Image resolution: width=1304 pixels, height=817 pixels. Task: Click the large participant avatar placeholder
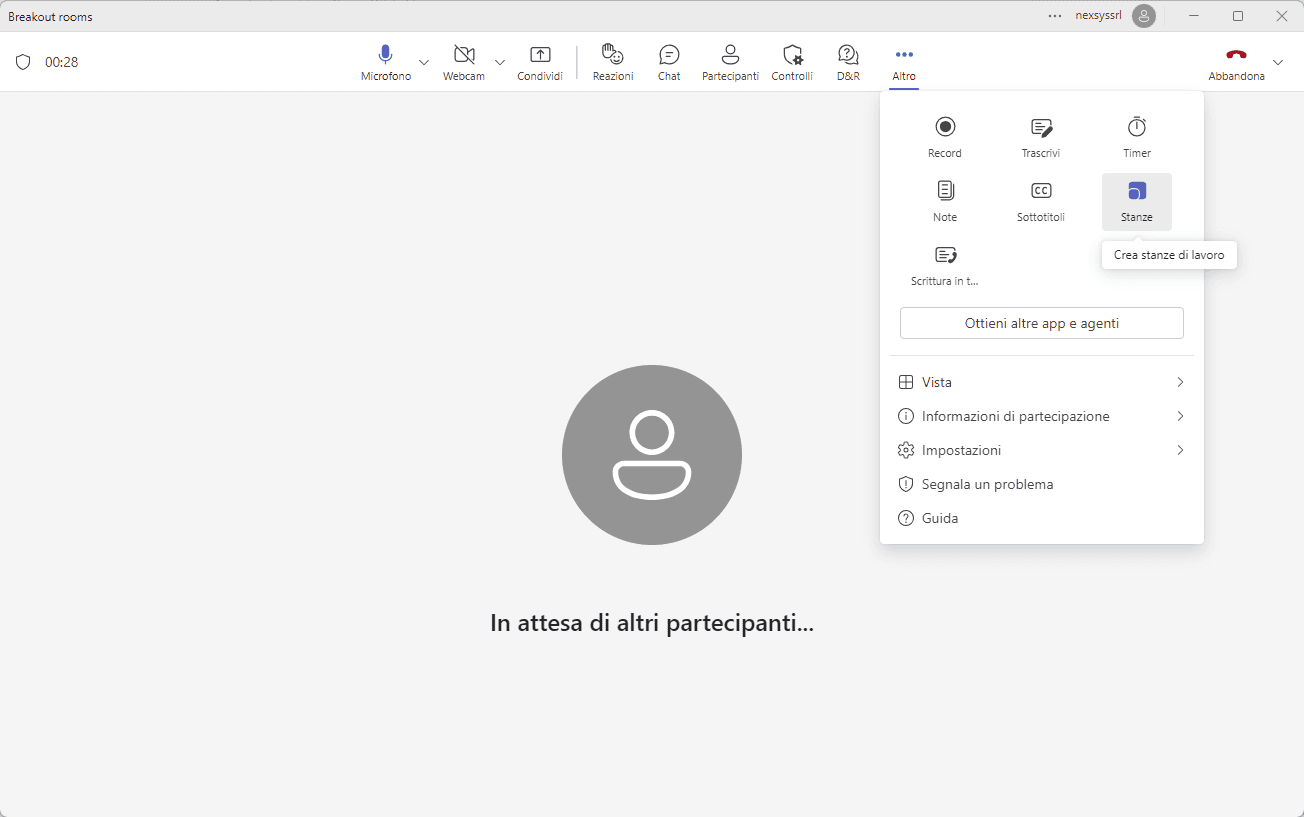[x=652, y=455]
